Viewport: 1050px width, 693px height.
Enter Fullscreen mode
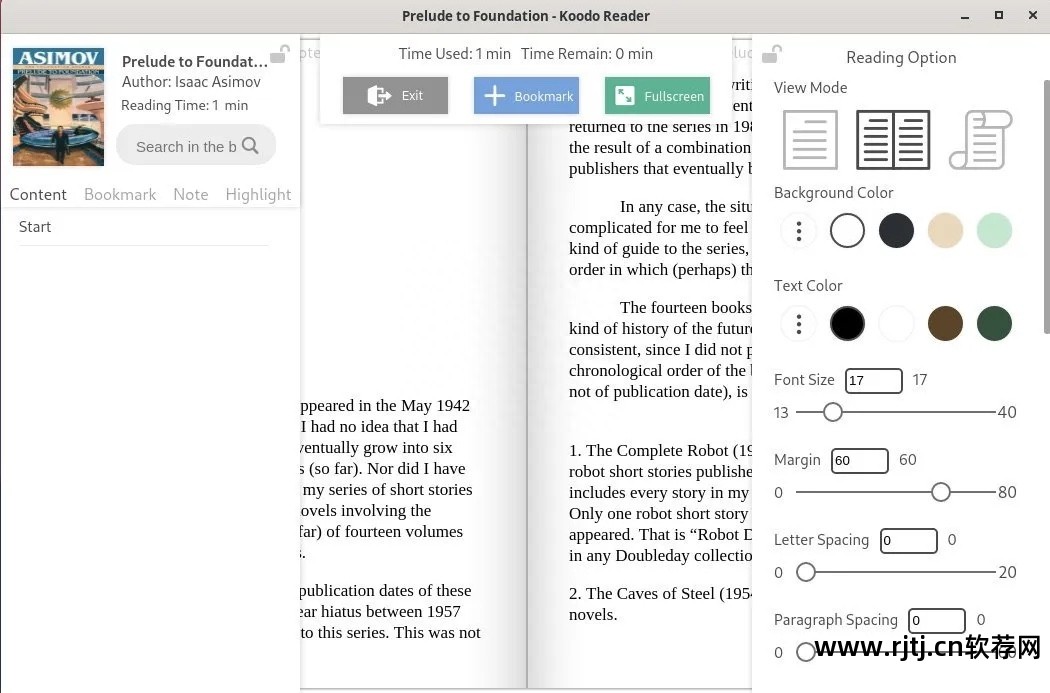click(x=658, y=96)
